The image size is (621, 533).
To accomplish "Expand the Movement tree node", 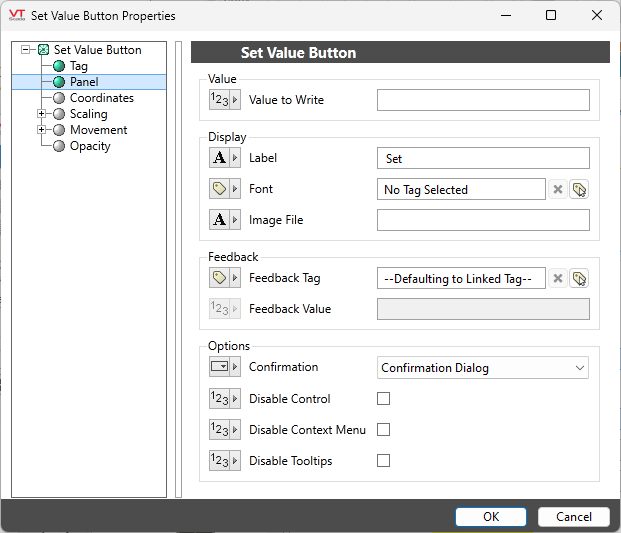I will pos(42,130).
